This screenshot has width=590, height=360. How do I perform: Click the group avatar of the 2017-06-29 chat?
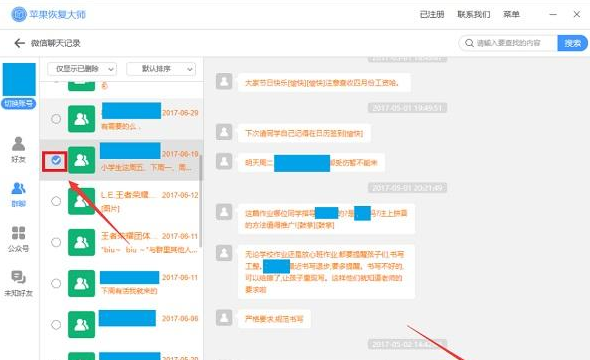pyautogui.click(x=81, y=119)
